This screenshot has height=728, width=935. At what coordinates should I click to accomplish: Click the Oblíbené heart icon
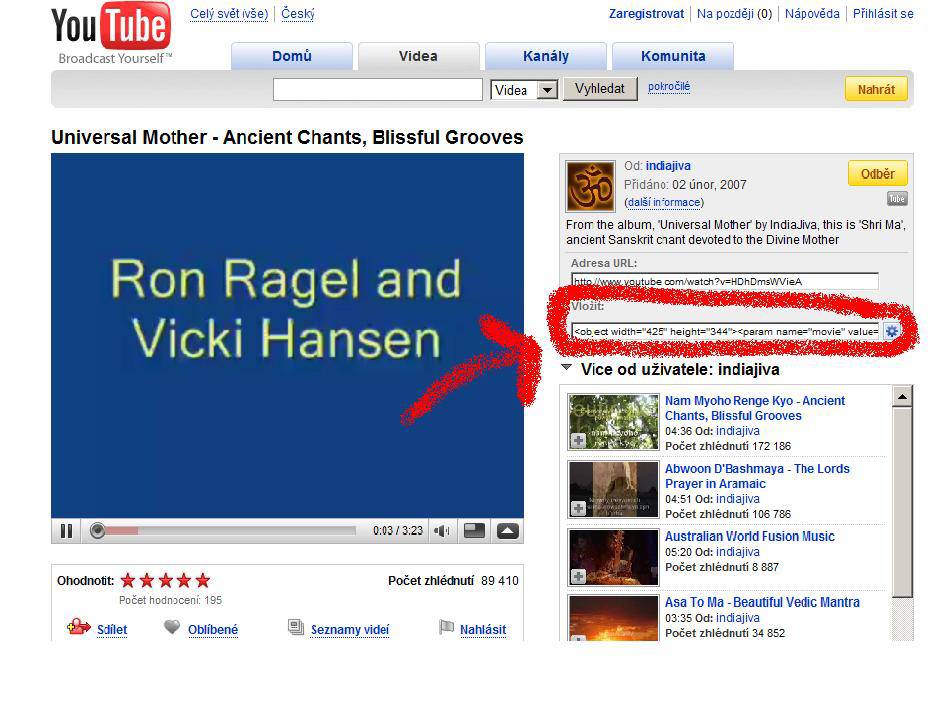point(172,628)
